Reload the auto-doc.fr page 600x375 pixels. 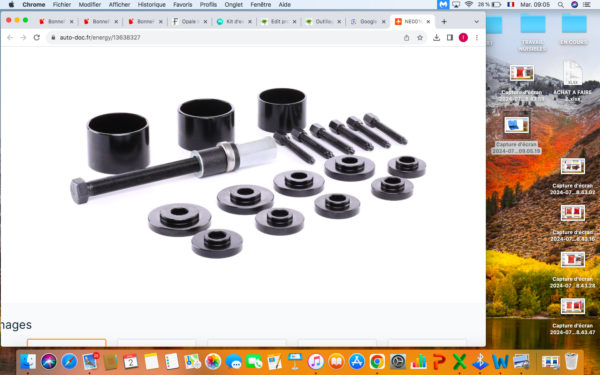point(37,38)
